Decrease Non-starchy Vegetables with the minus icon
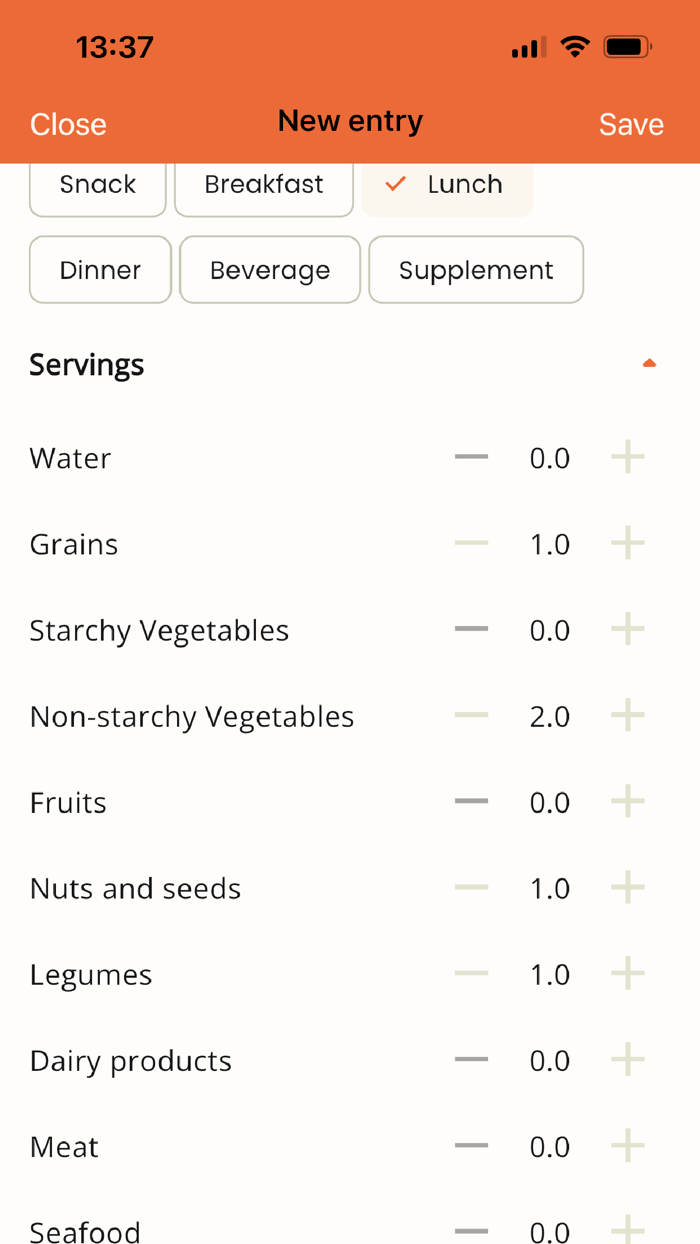Viewport: 700px width, 1244px height. click(470, 715)
